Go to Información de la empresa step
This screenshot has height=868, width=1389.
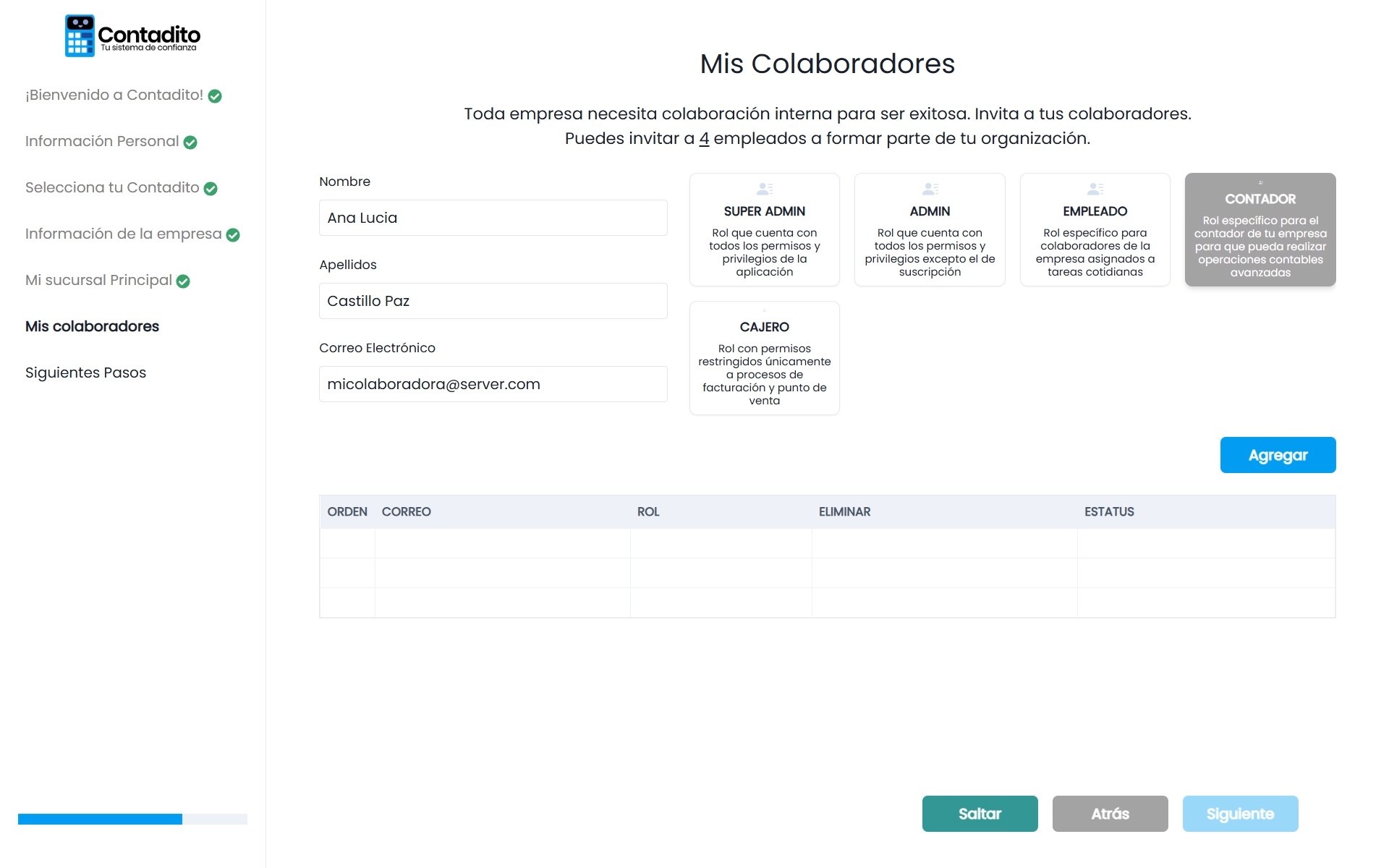pos(124,234)
